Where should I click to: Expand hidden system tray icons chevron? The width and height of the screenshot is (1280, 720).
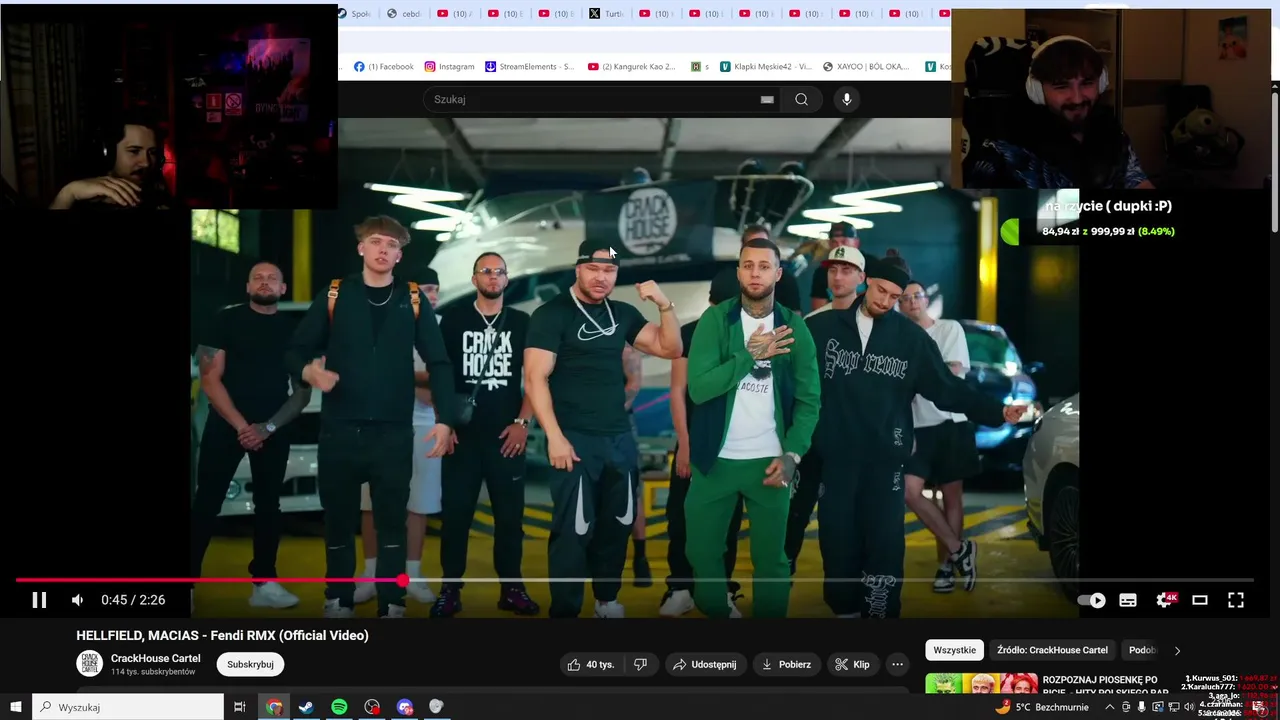point(1109,707)
